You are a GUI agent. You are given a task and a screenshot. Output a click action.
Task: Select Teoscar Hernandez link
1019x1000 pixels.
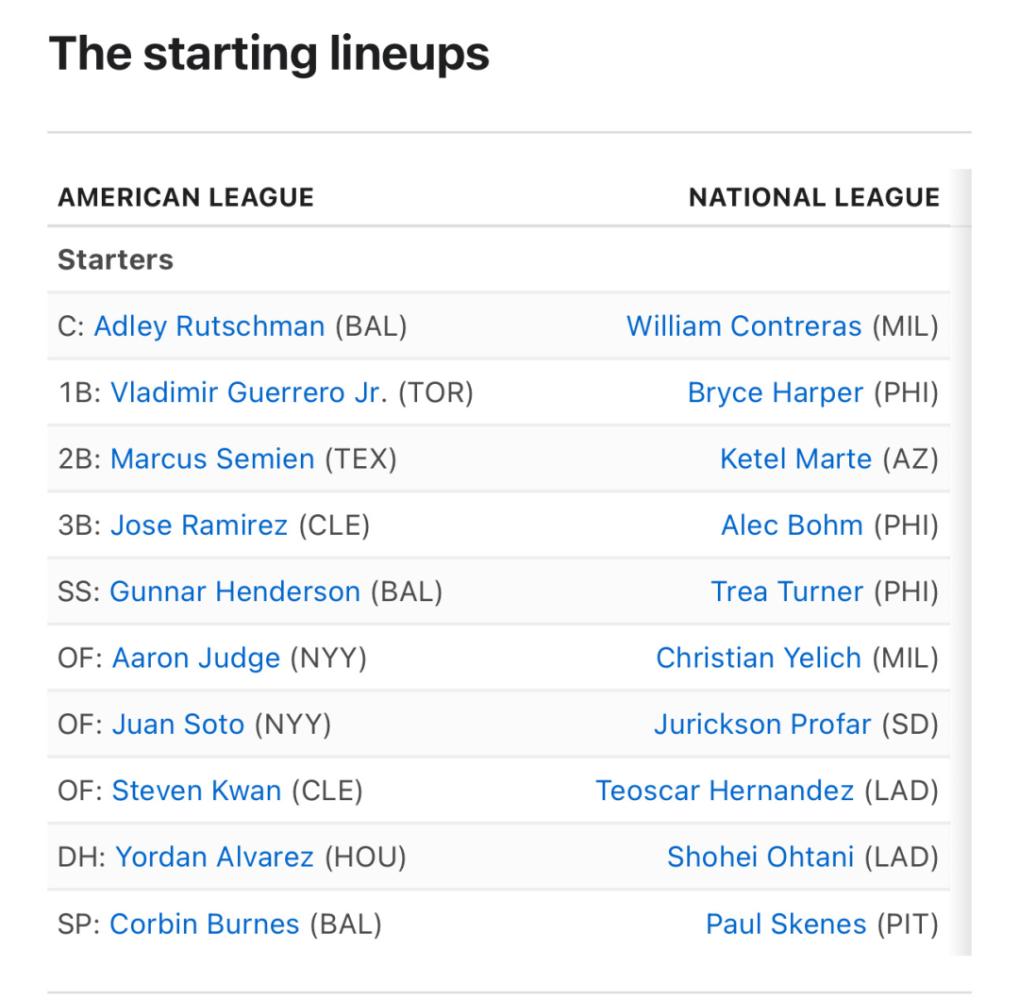tap(725, 790)
